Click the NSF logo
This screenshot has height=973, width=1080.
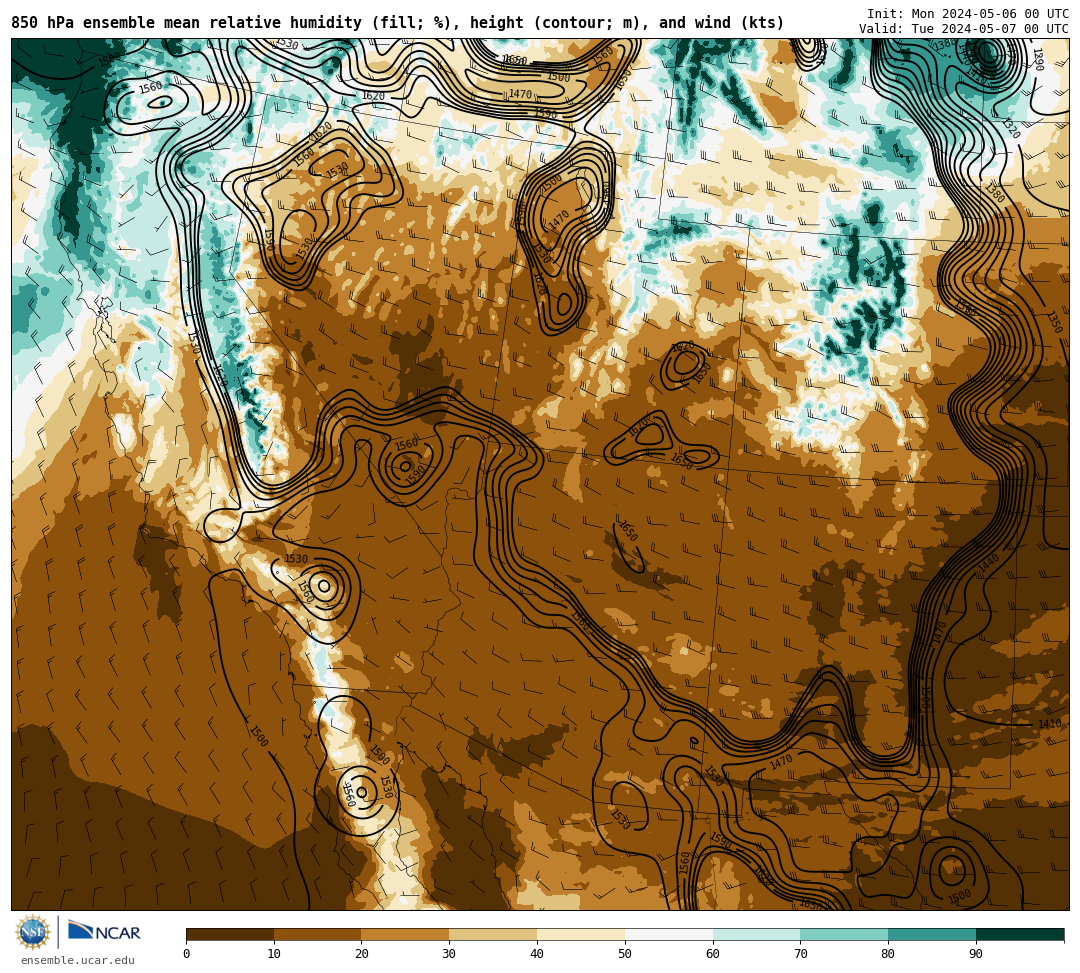32,932
